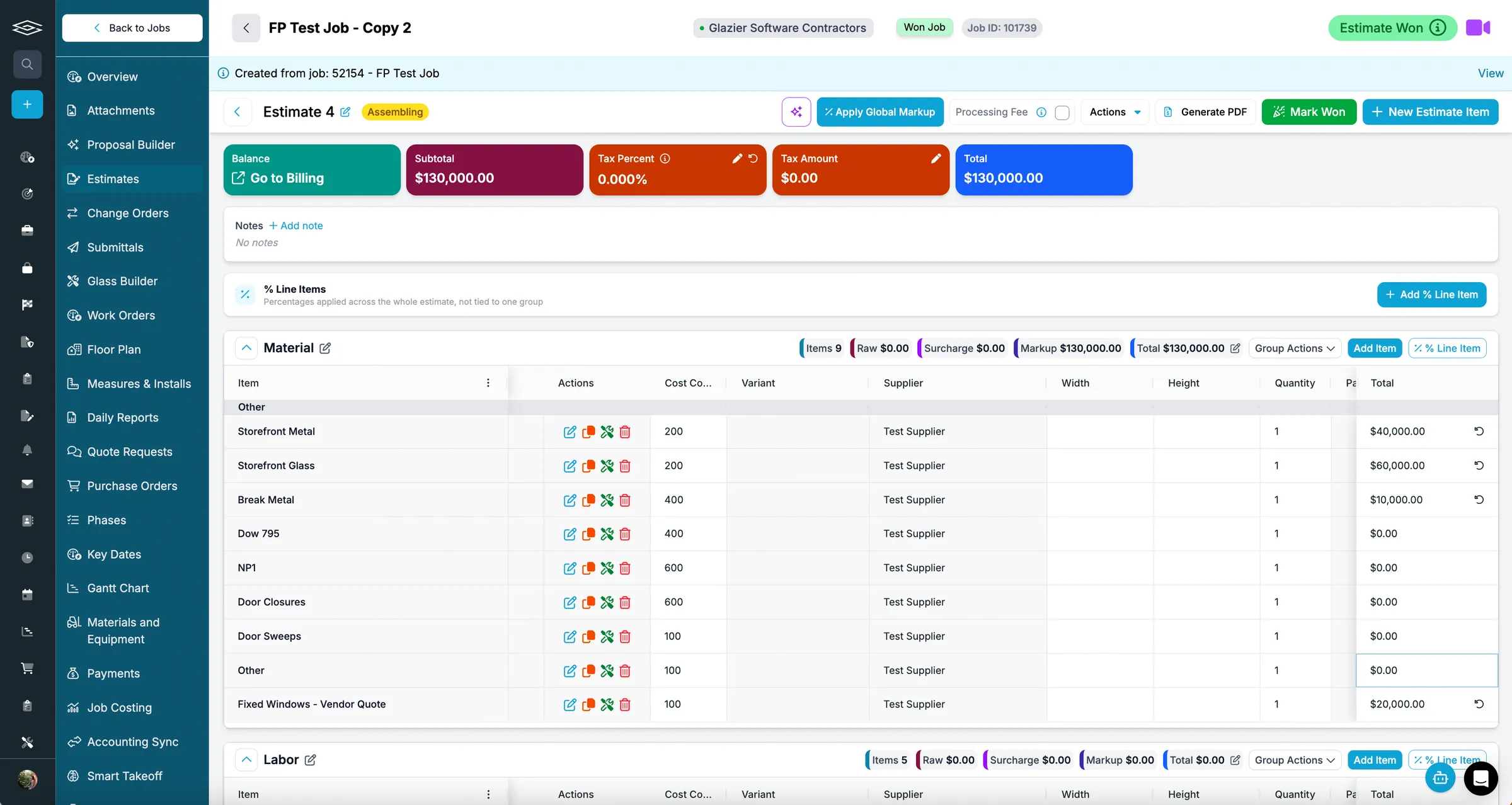
Task: Edit the Estimate 4 name pencil icon
Action: 345,111
